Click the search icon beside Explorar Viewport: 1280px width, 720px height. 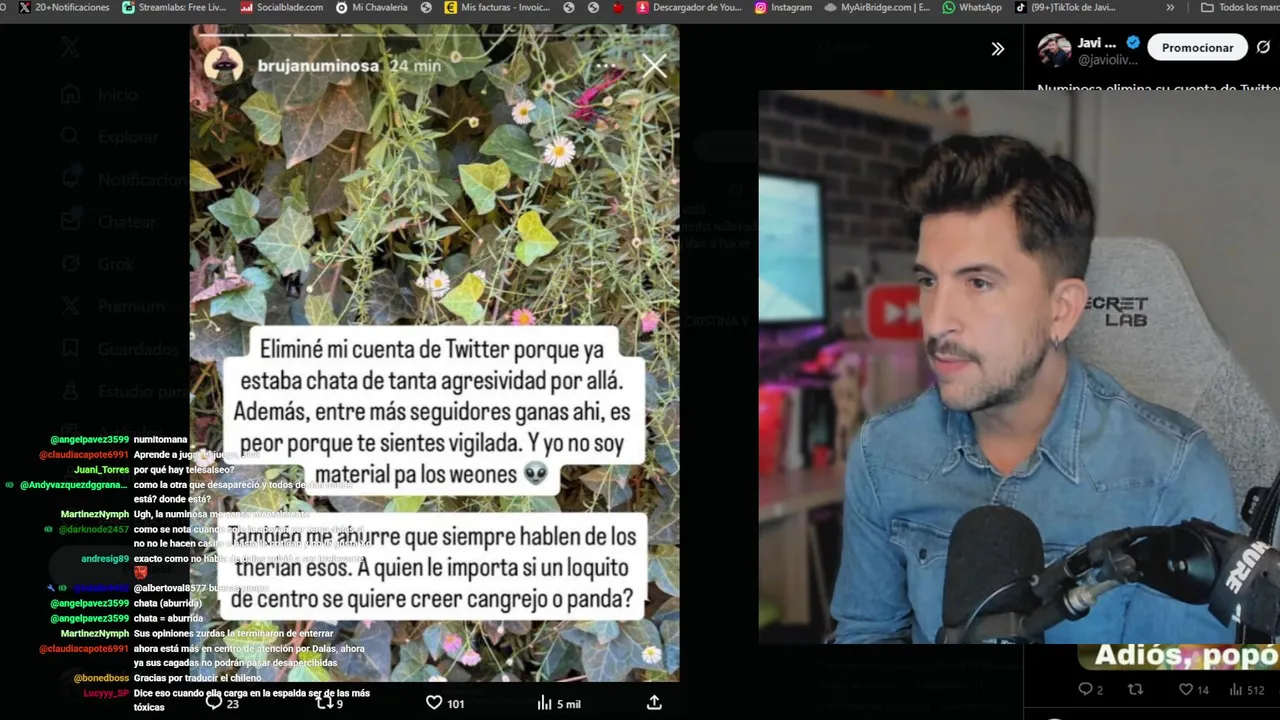click(70, 137)
